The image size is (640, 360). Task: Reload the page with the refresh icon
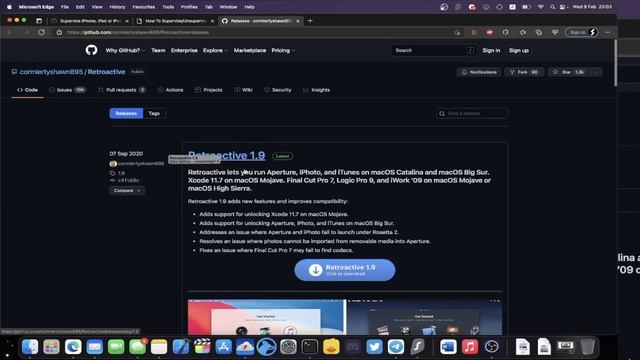coord(42,32)
